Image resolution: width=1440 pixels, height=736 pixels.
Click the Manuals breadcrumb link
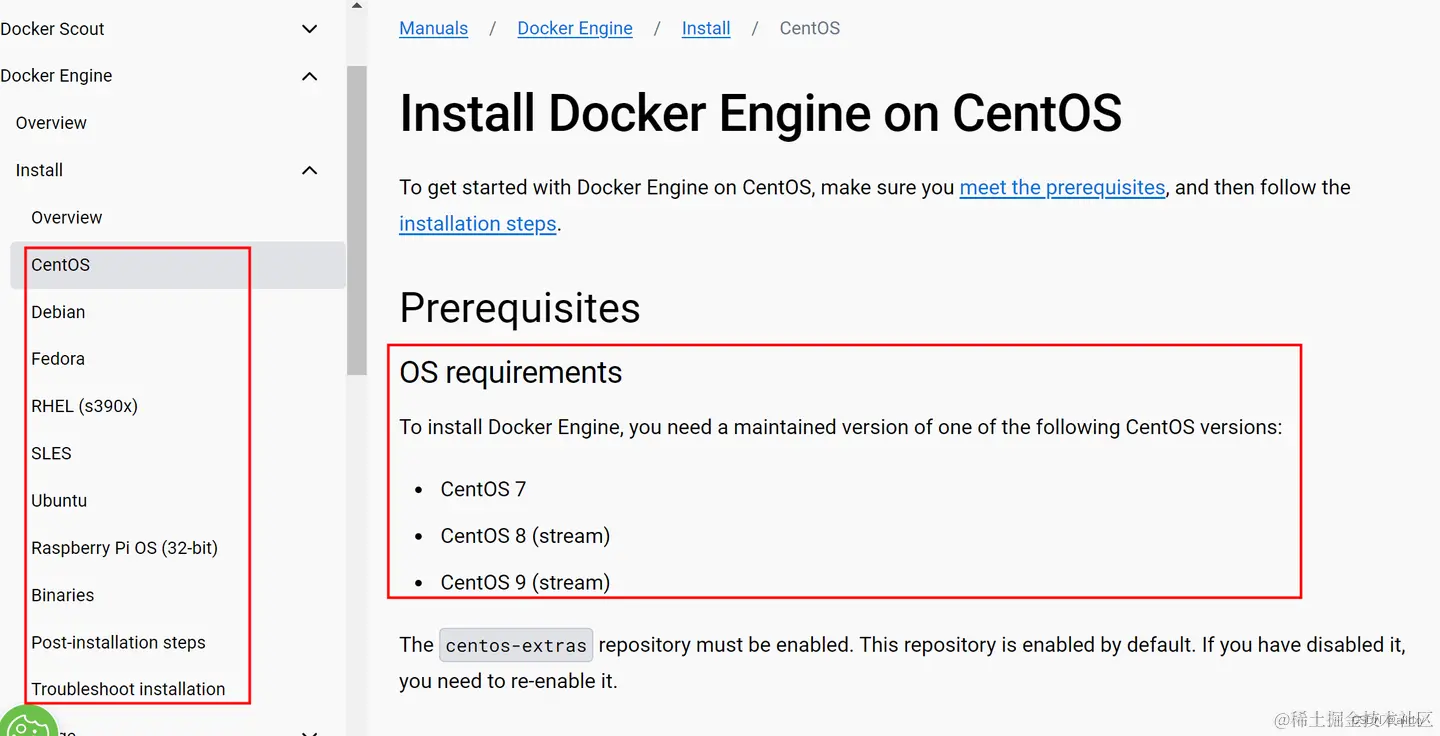click(433, 28)
